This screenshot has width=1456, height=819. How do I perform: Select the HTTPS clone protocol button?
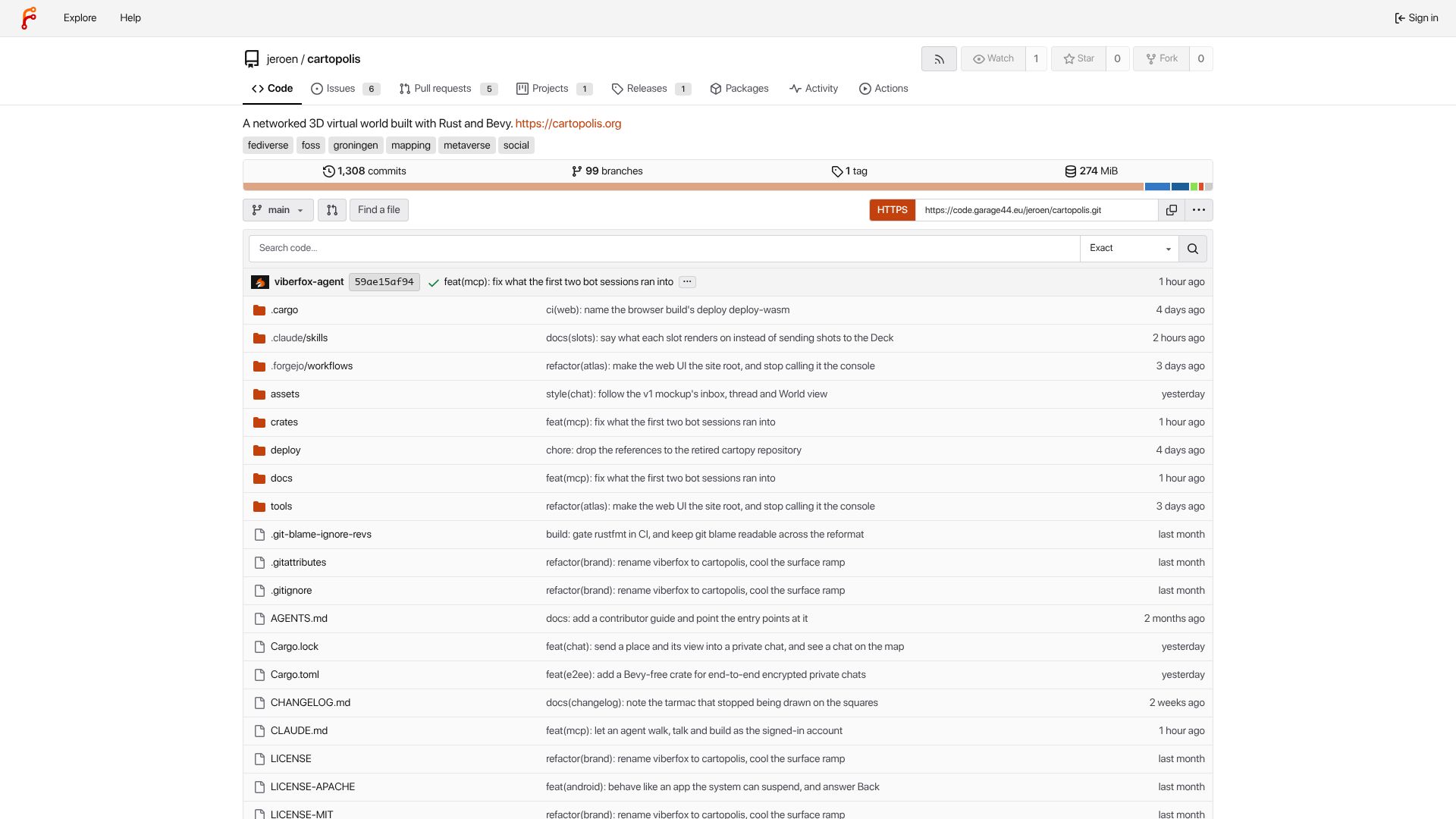(893, 210)
